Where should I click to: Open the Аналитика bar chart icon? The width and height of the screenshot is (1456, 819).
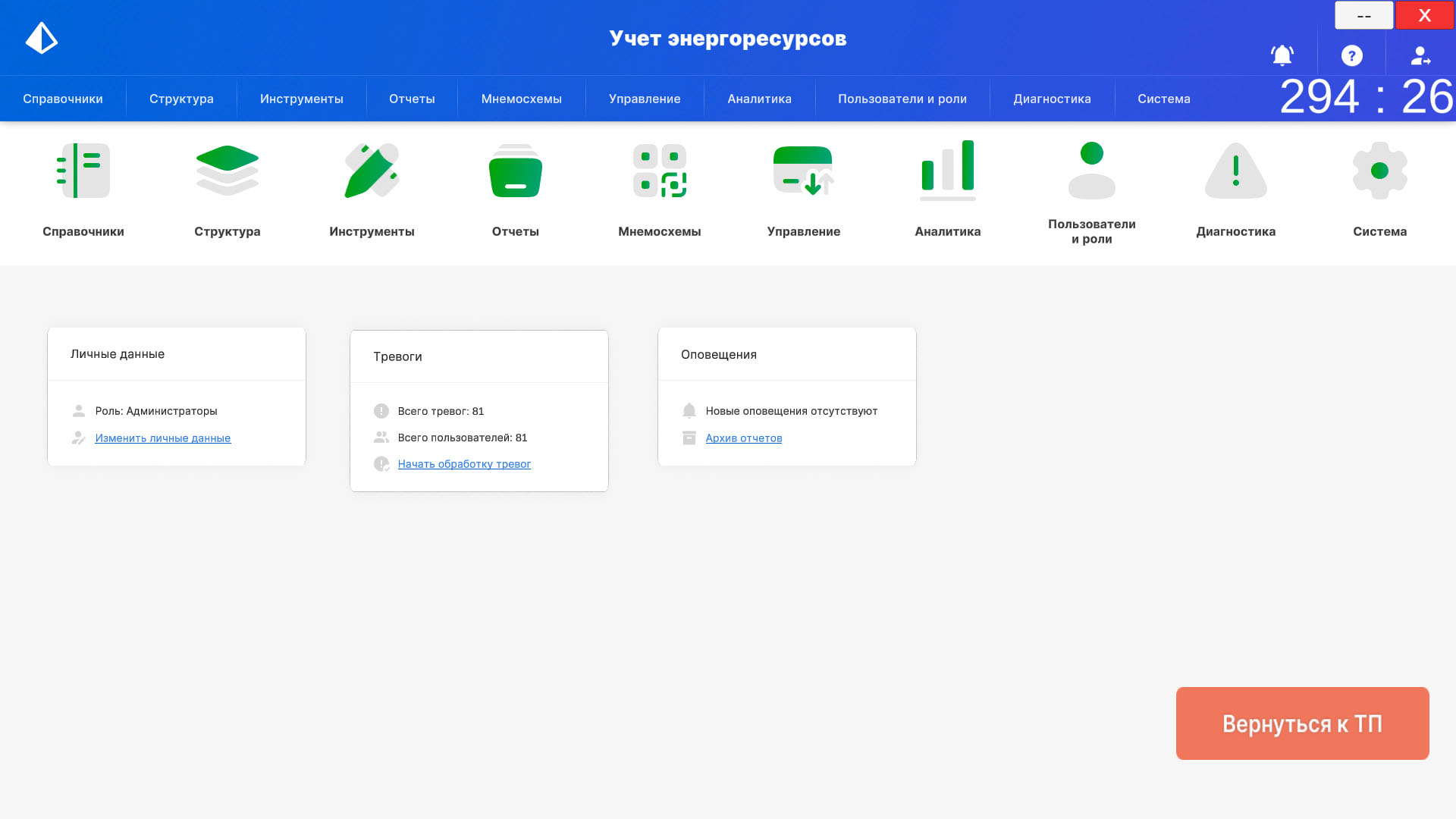click(948, 171)
